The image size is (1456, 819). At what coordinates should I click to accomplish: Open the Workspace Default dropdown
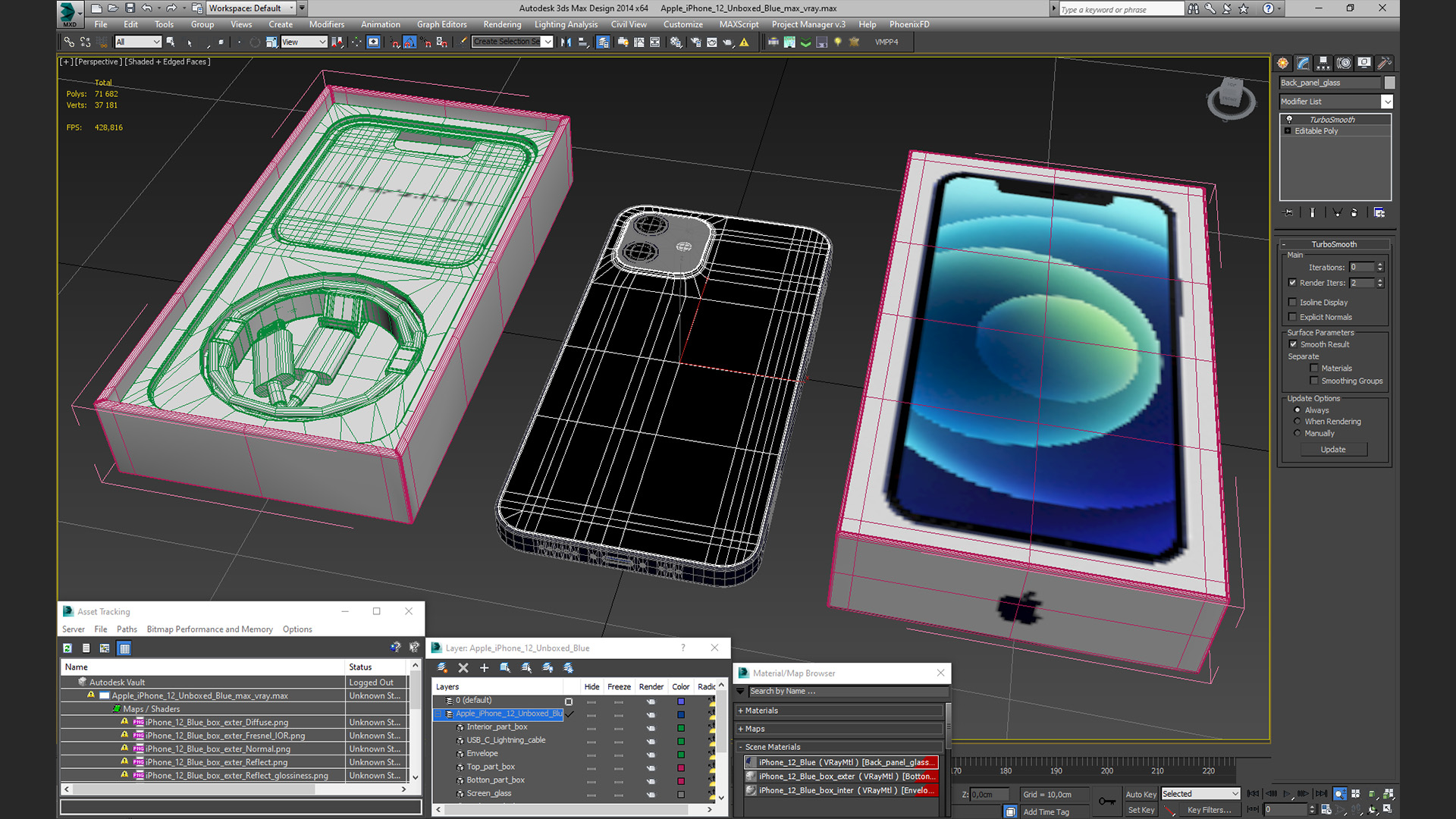[251, 8]
